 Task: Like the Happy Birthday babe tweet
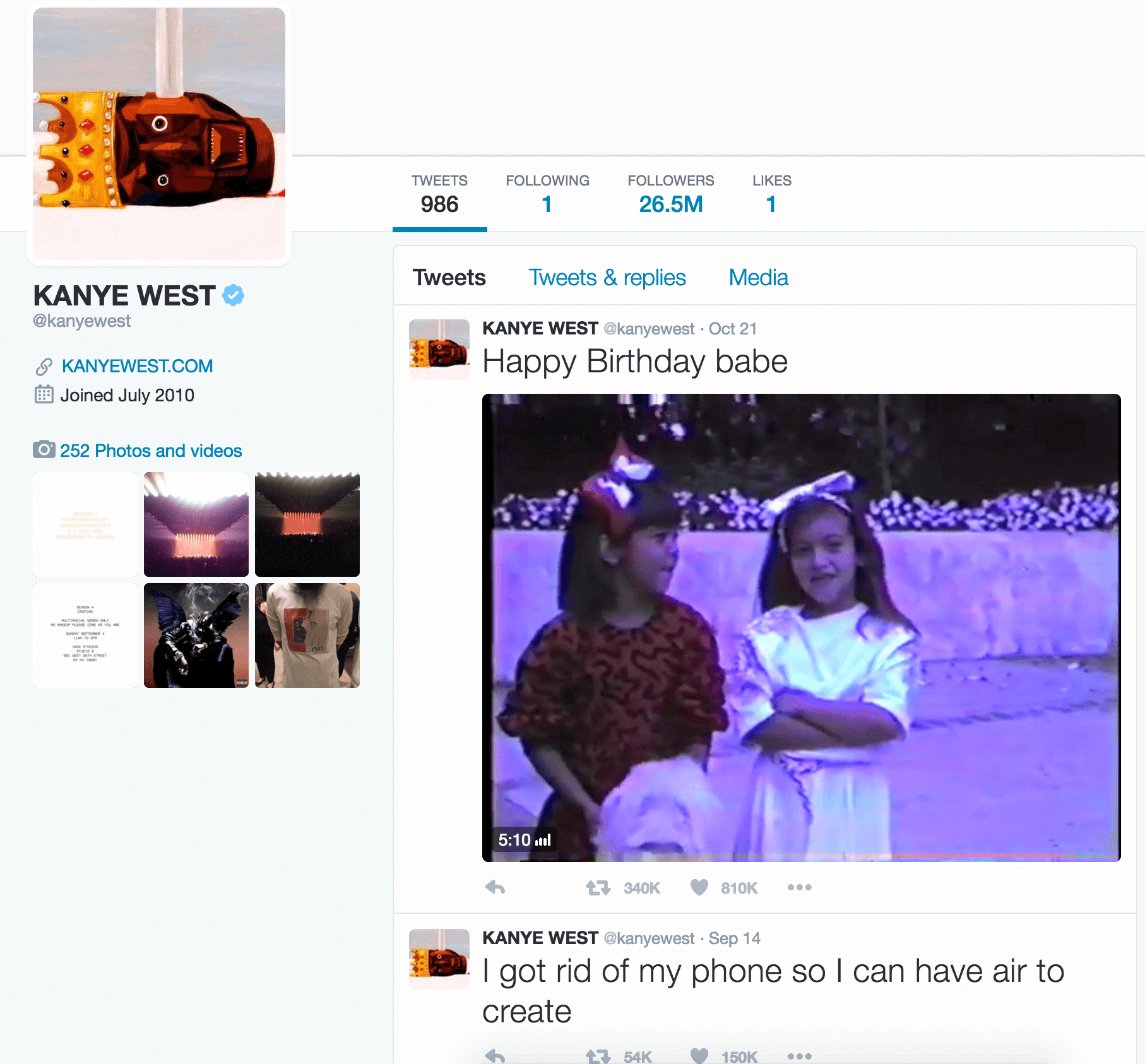click(699, 887)
